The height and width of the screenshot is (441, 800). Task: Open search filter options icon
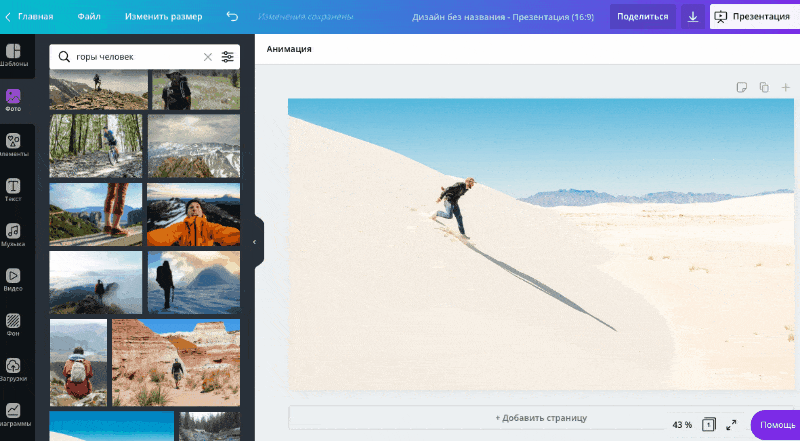[x=227, y=57]
